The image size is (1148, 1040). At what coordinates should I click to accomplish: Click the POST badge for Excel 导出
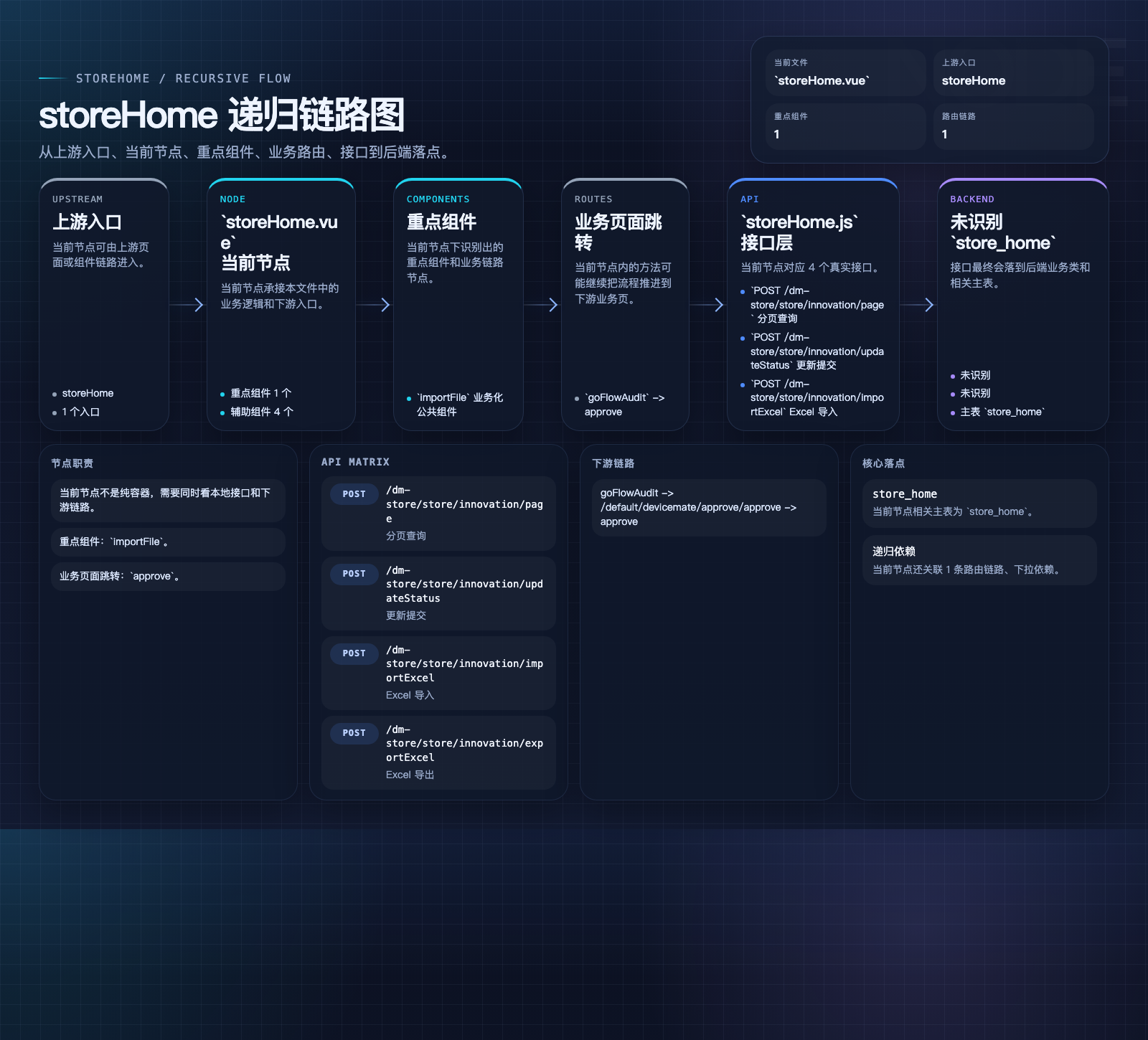click(354, 733)
